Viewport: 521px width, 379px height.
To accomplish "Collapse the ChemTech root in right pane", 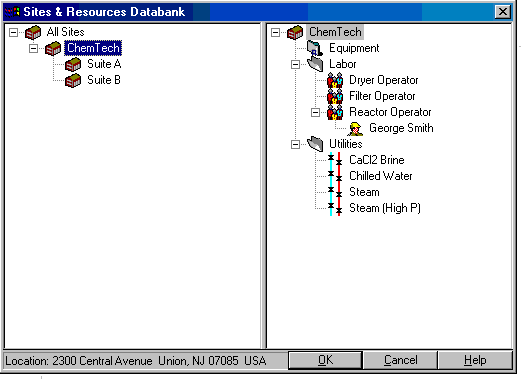I will [x=275, y=32].
